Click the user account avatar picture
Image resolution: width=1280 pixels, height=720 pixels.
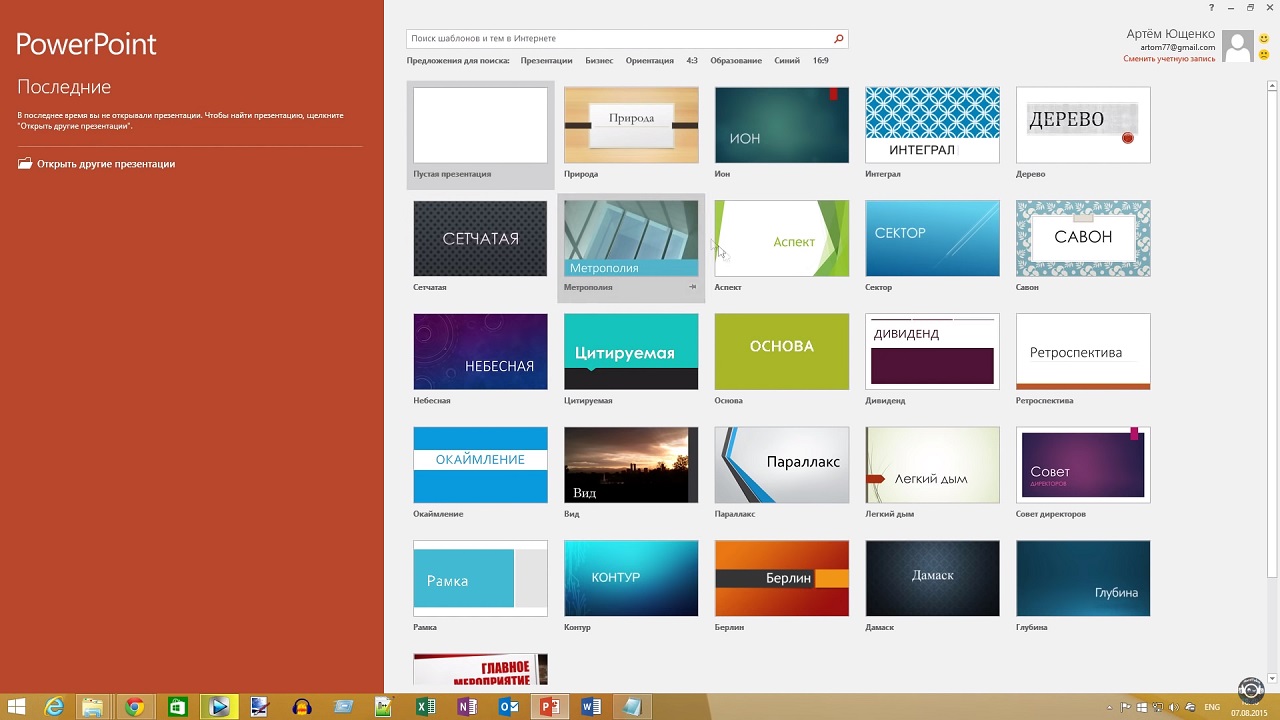[x=1238, y=46]
